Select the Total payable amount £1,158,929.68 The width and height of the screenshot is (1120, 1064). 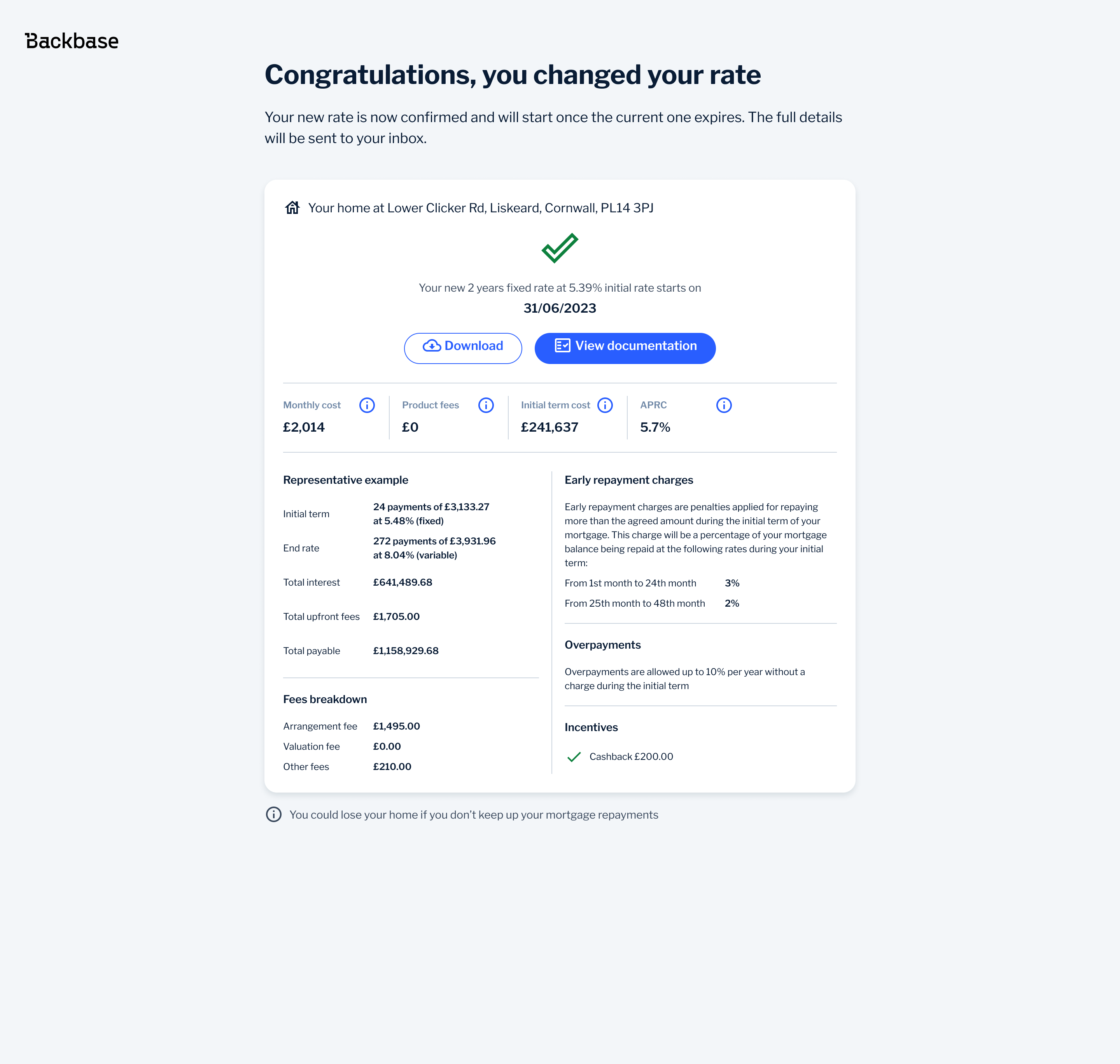point(406,651)
